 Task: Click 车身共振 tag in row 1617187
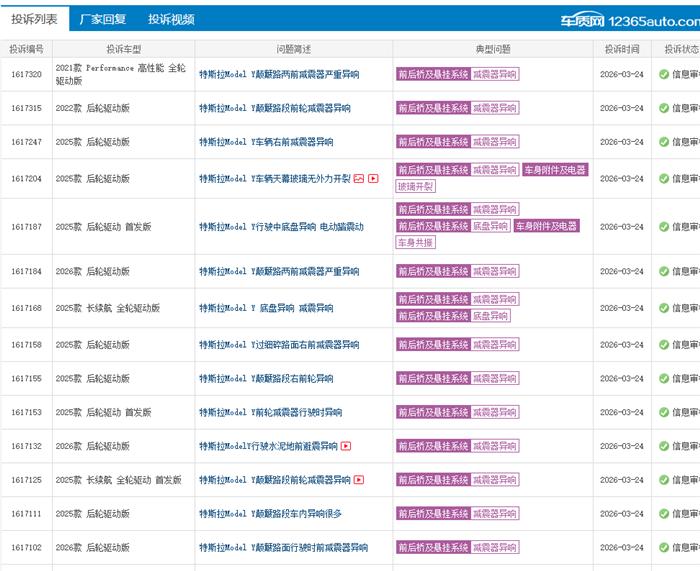[x=416, y=243]
